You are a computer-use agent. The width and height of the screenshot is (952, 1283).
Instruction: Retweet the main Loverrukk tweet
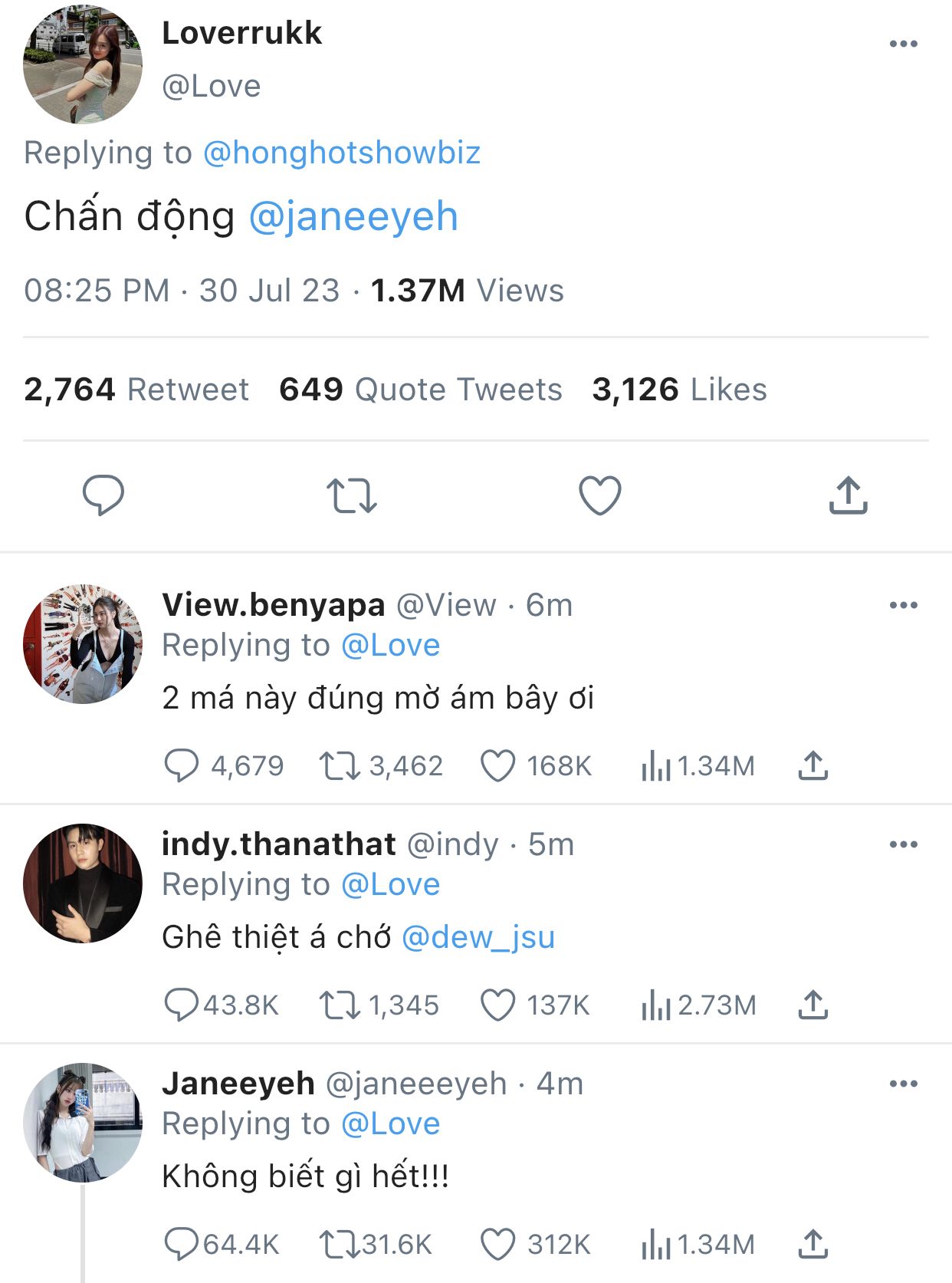351,495
